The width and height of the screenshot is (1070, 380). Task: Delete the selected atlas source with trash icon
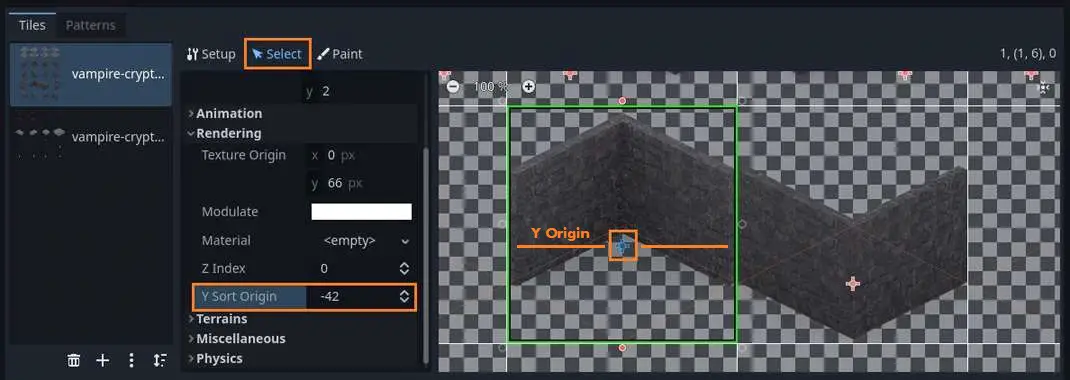(x=74, y=360)
